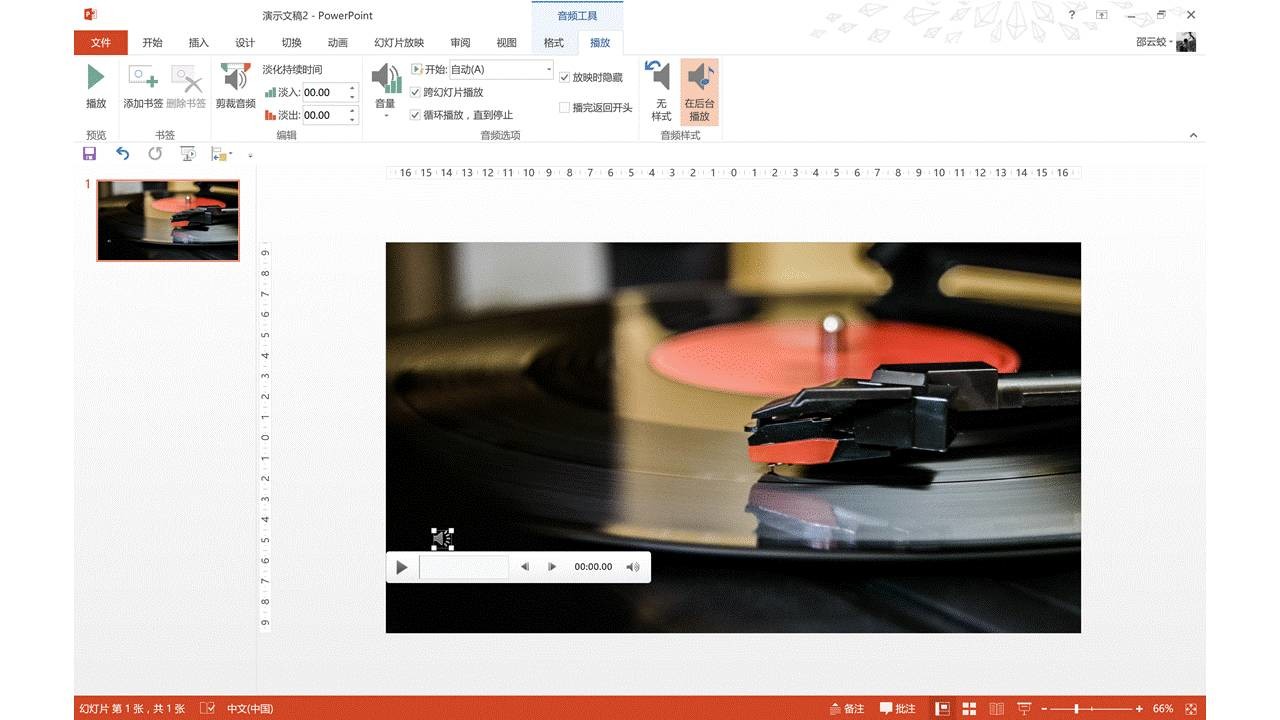Click the Notes (备注) button in status bar
This screenshot has width=1280, height=720.
(x=847, y=708)
